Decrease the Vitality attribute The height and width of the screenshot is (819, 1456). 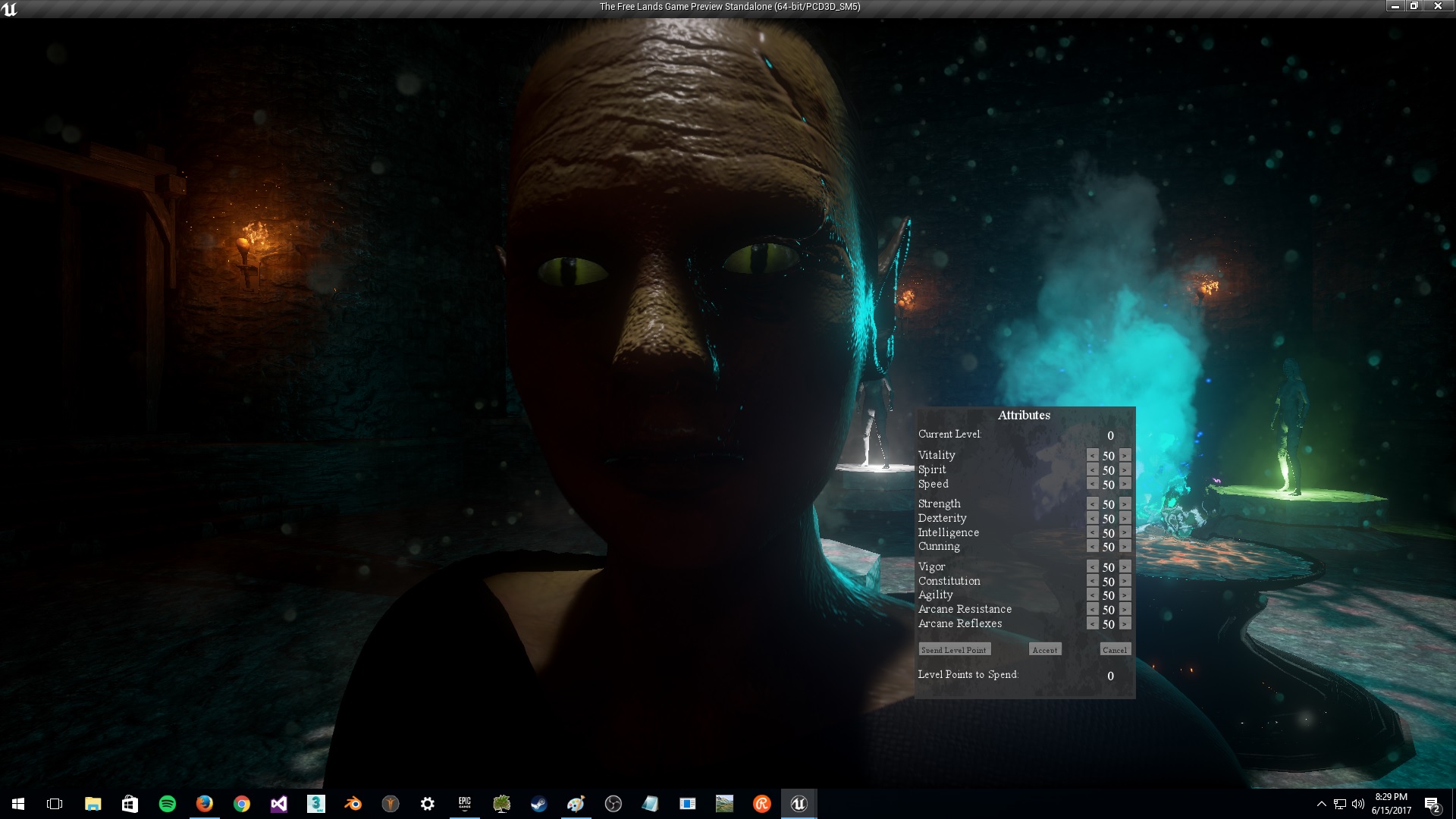(1092, 456)
